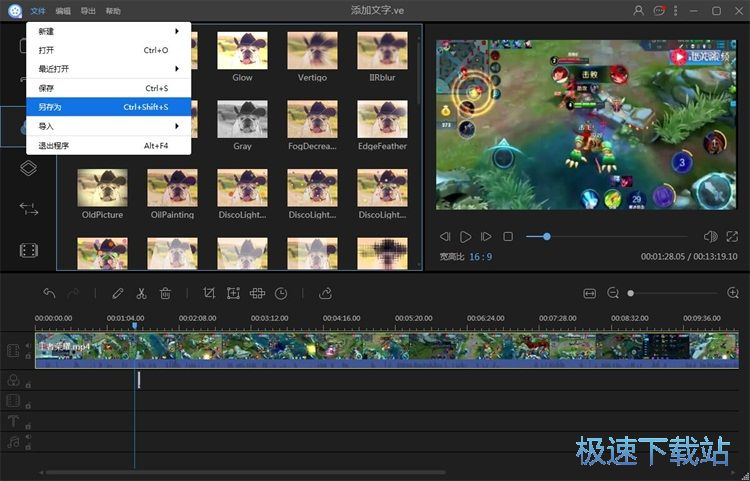750x481 pixels.
Task: Click the export share arrow icon
Action: click(325, 293)
